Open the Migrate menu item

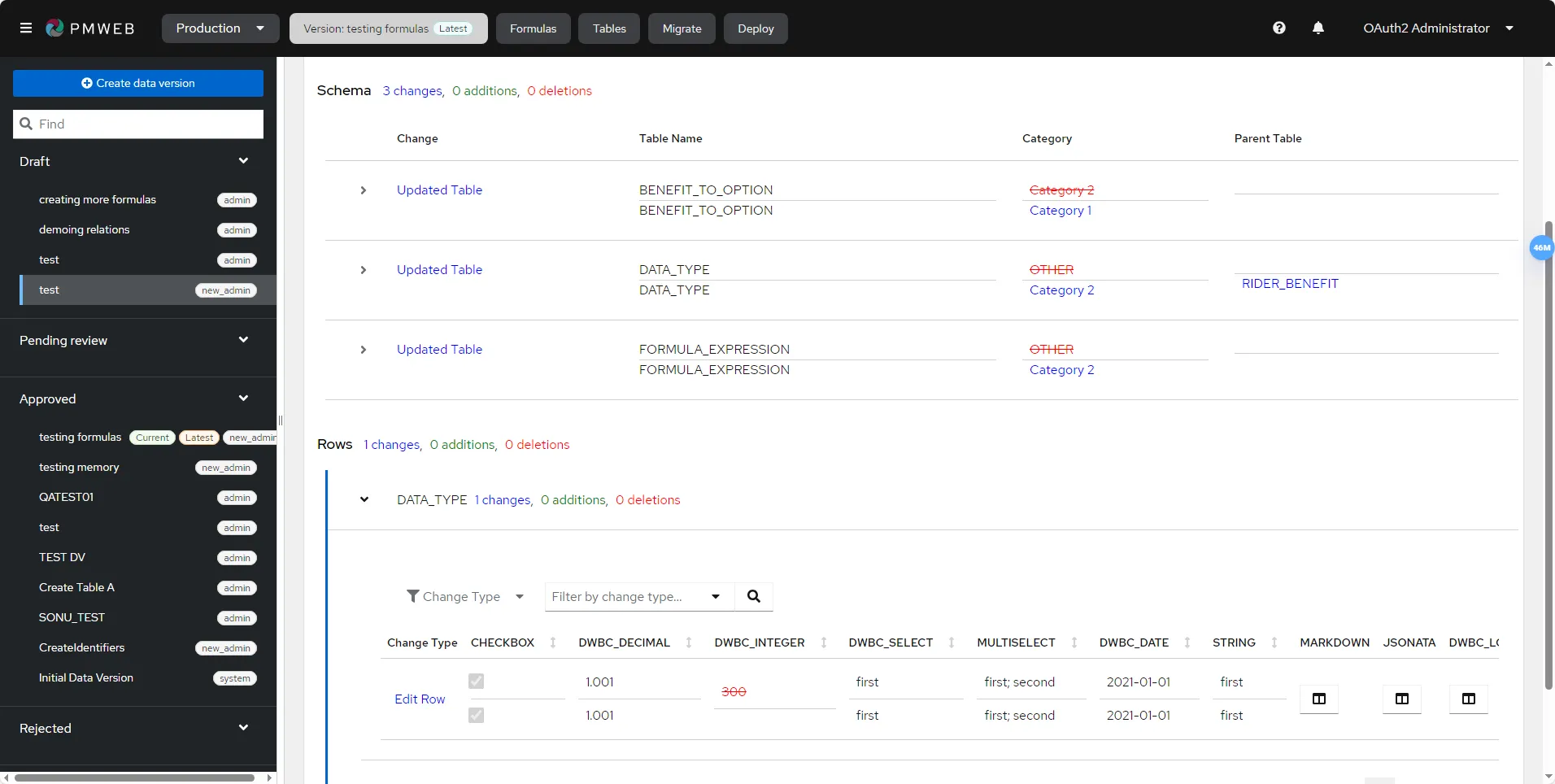click(x=682, y=28)
